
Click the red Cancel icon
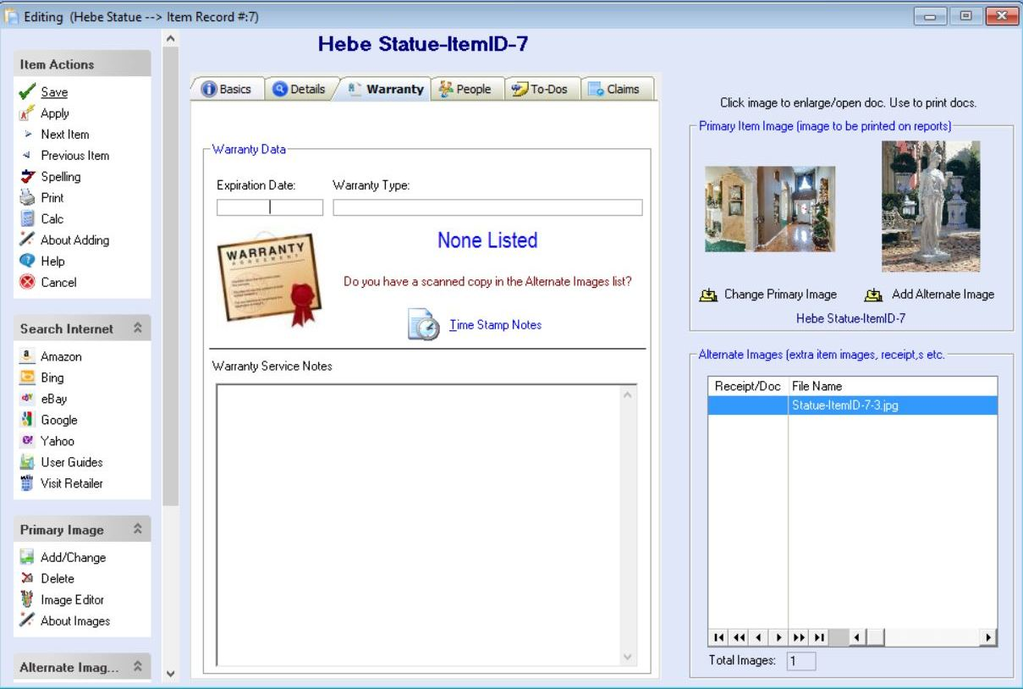(x=27, y=282)
